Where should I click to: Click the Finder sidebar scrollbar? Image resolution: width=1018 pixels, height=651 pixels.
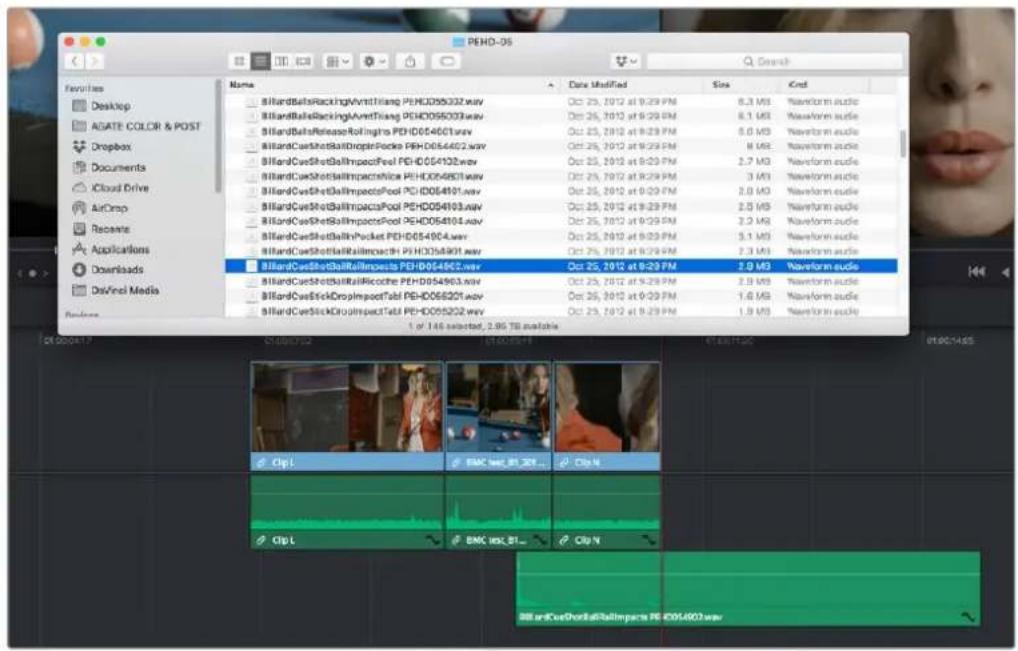[x=218, y=136]
